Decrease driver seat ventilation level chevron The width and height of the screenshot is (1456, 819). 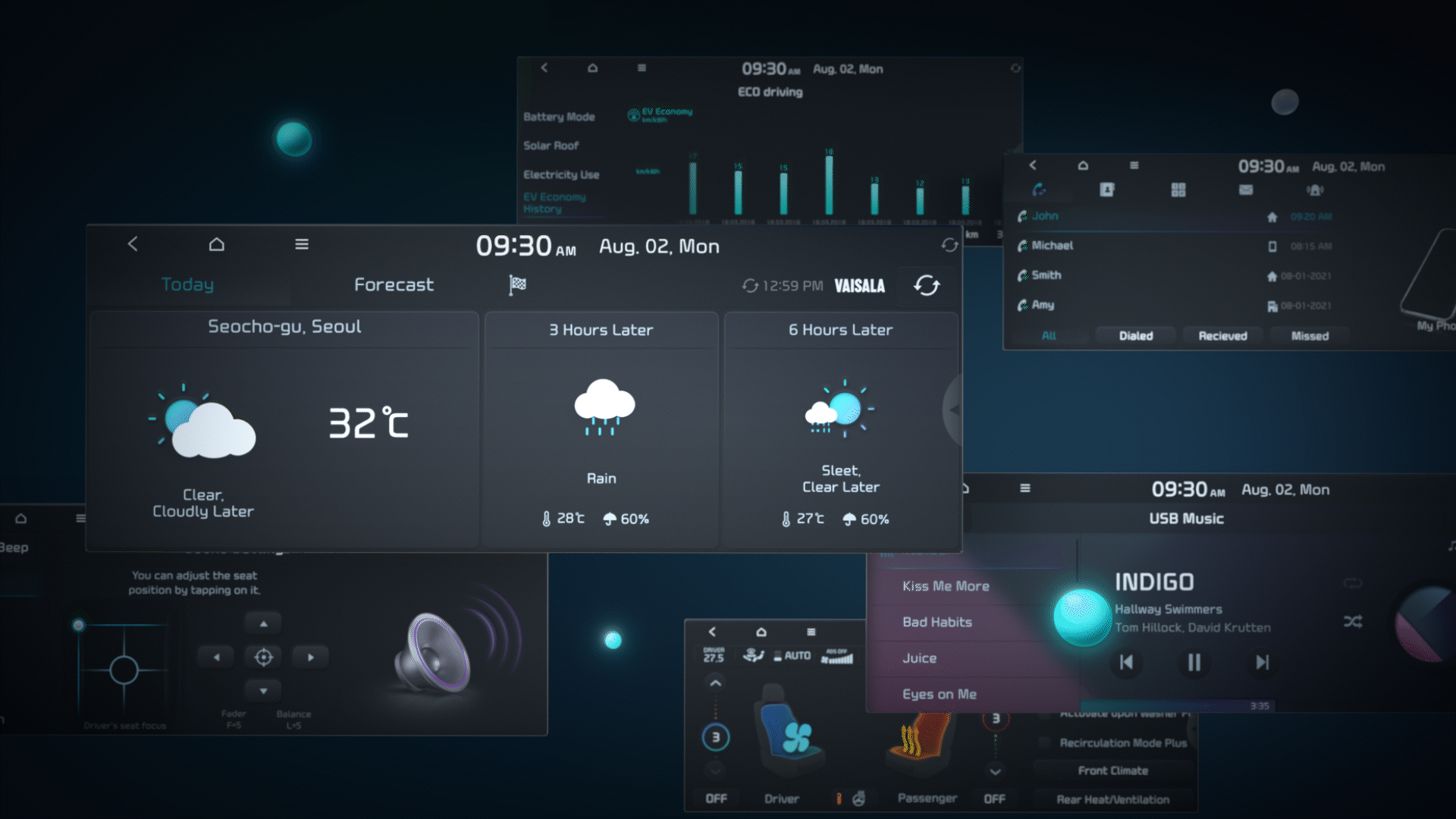[x=715, y=770]
